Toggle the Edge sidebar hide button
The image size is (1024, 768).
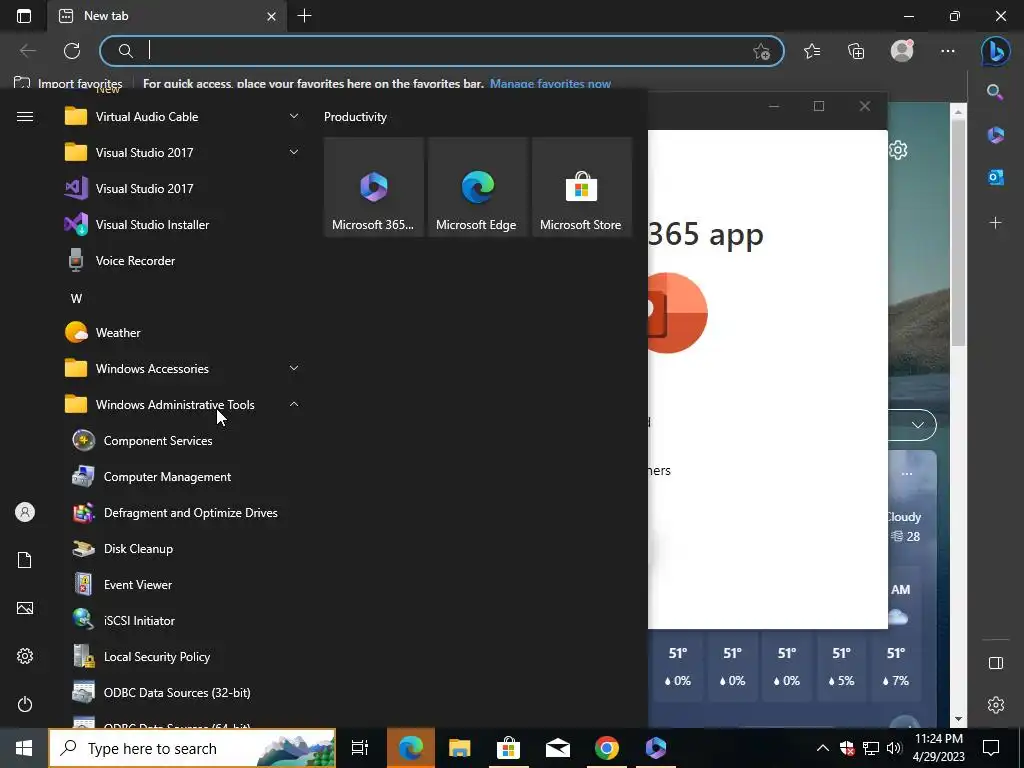pyautogui.click(x=995, y=664)
